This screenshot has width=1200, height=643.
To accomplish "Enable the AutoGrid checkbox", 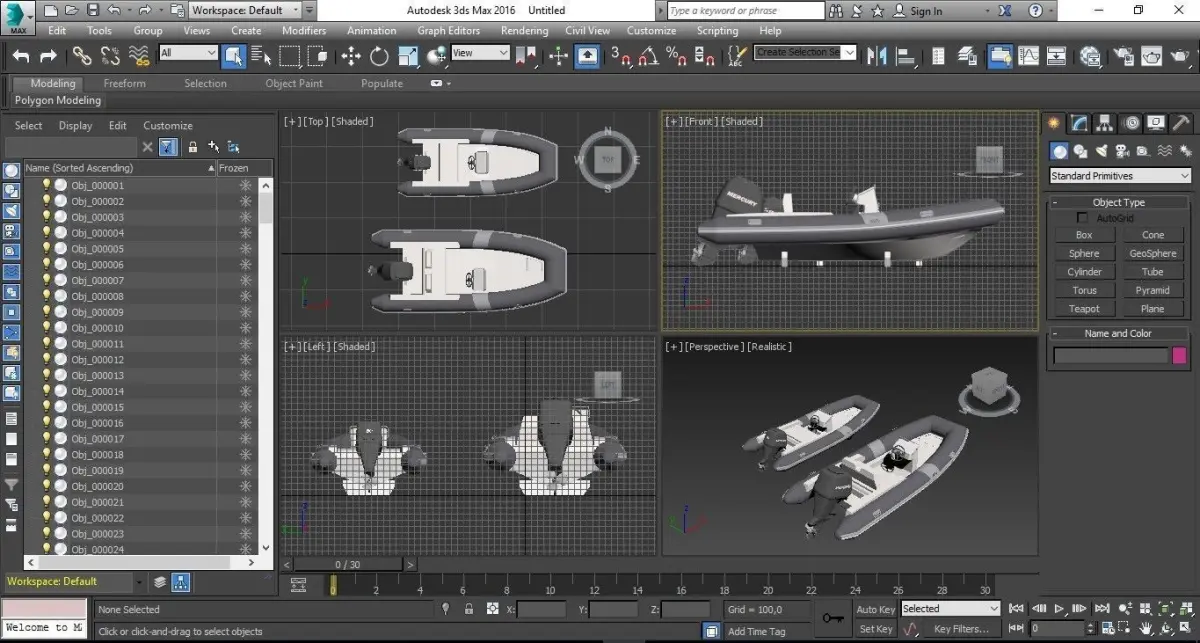I will [1082, 218].
